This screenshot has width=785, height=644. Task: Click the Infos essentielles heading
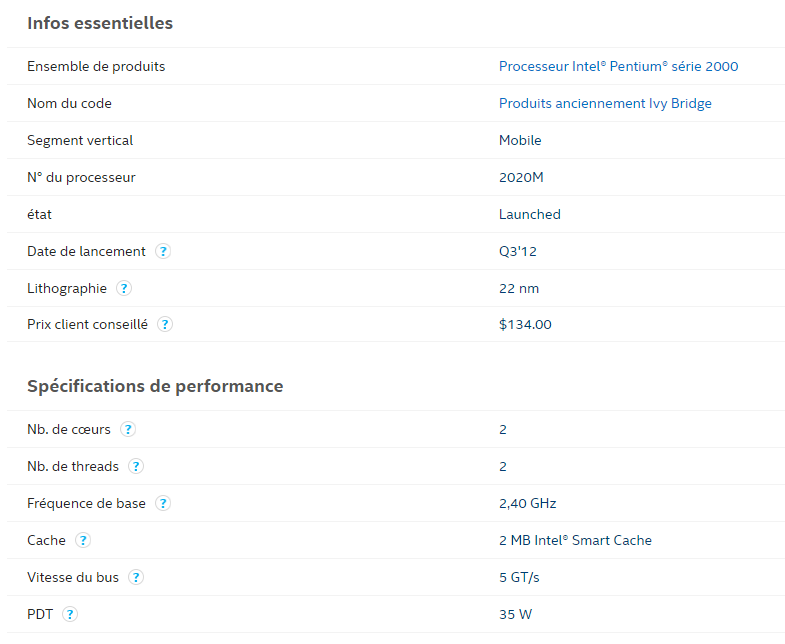100,23
